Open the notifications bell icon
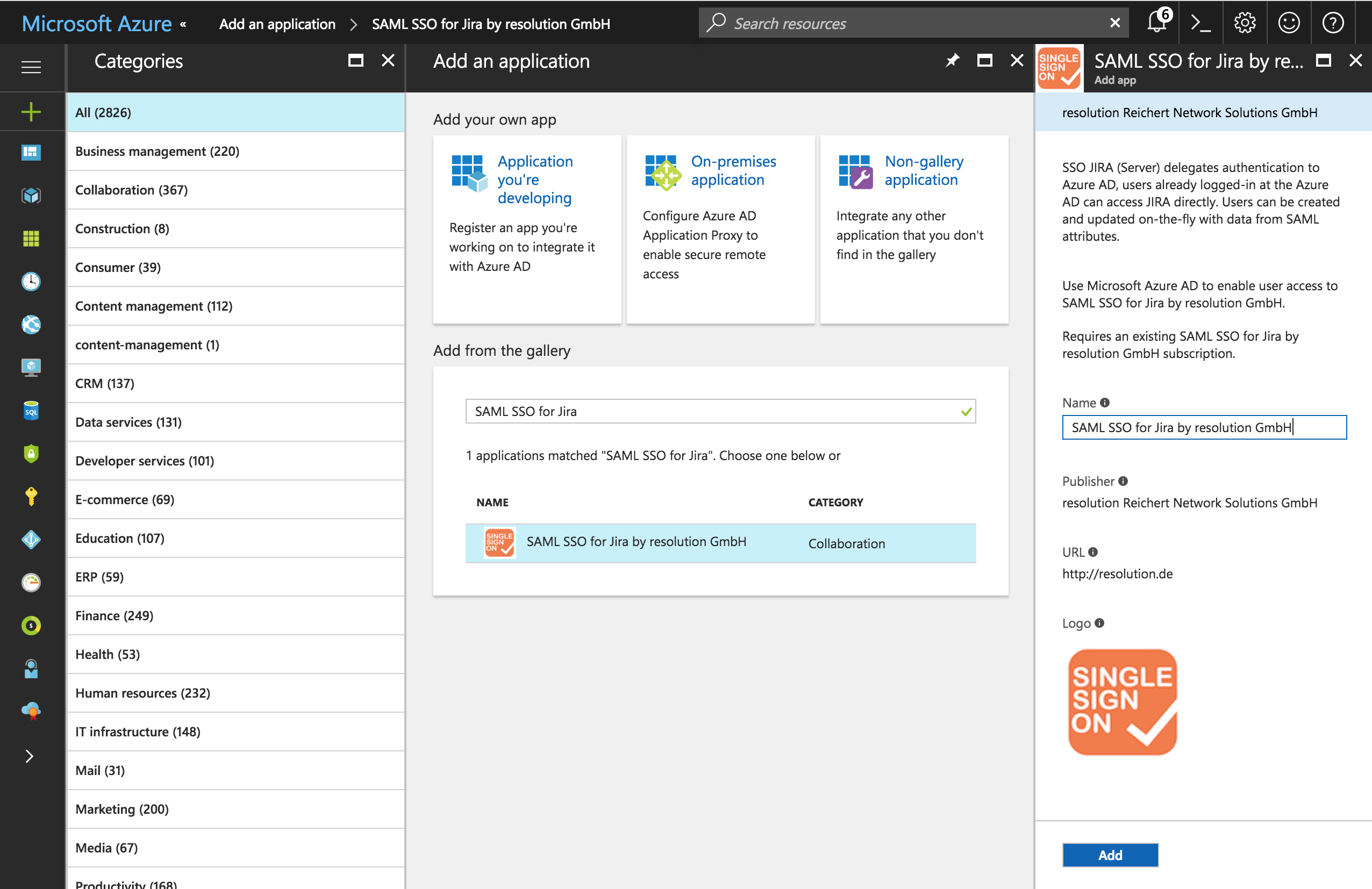 [x=1157, y=23]
